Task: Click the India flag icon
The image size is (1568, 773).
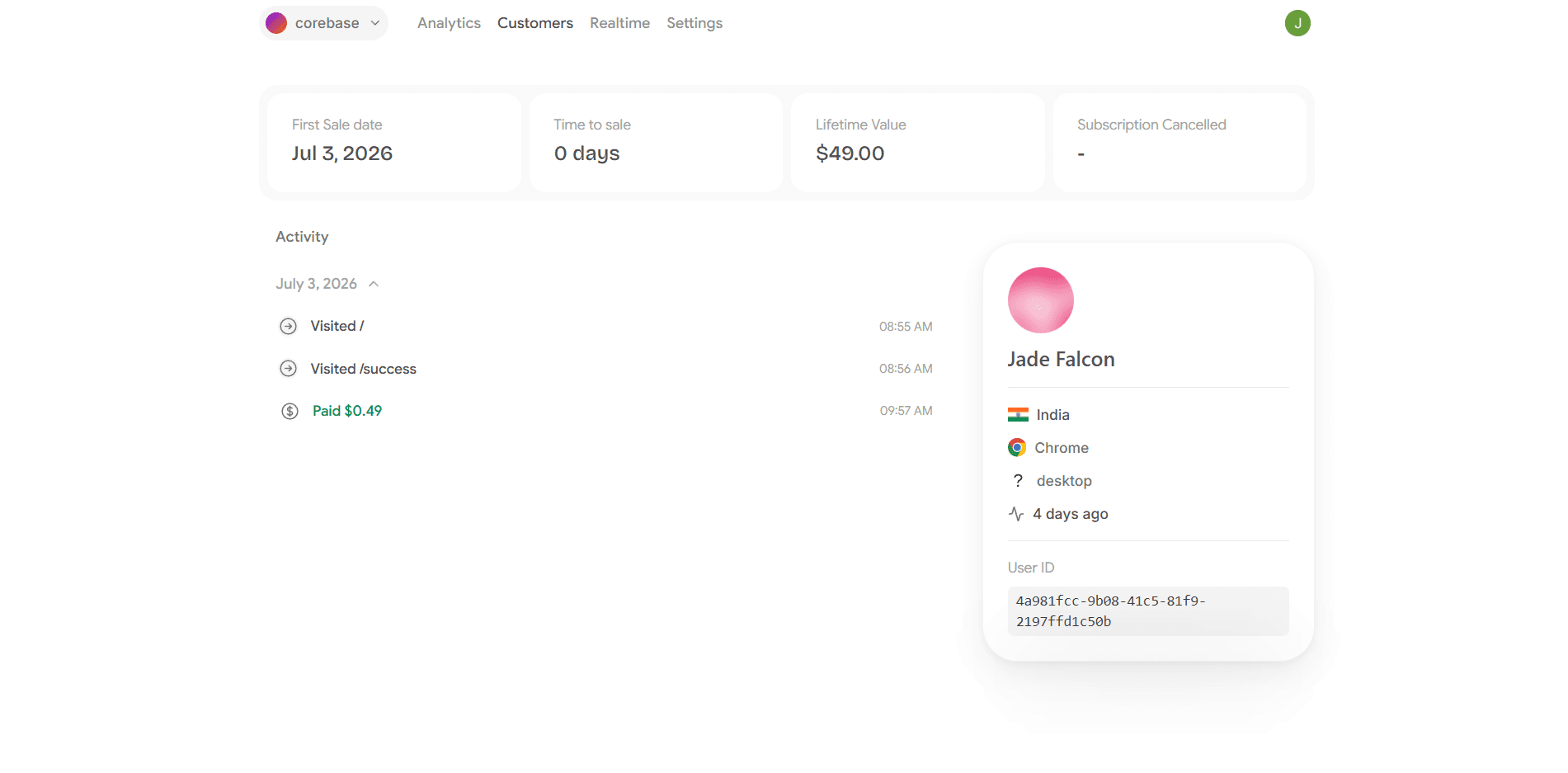Action: click(x=1018, y=415)
